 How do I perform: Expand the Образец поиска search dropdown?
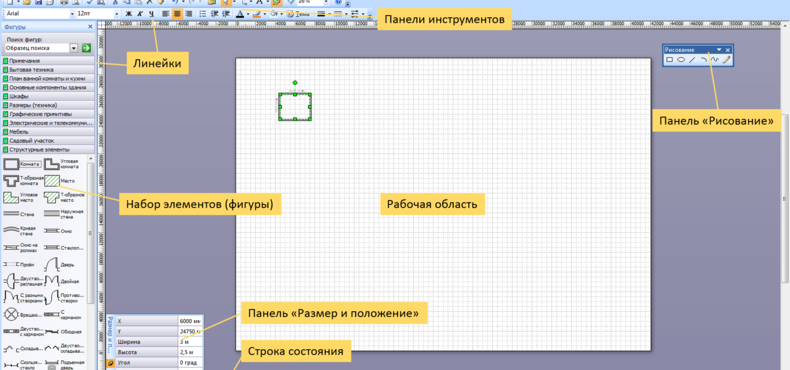tap(74, 48)
